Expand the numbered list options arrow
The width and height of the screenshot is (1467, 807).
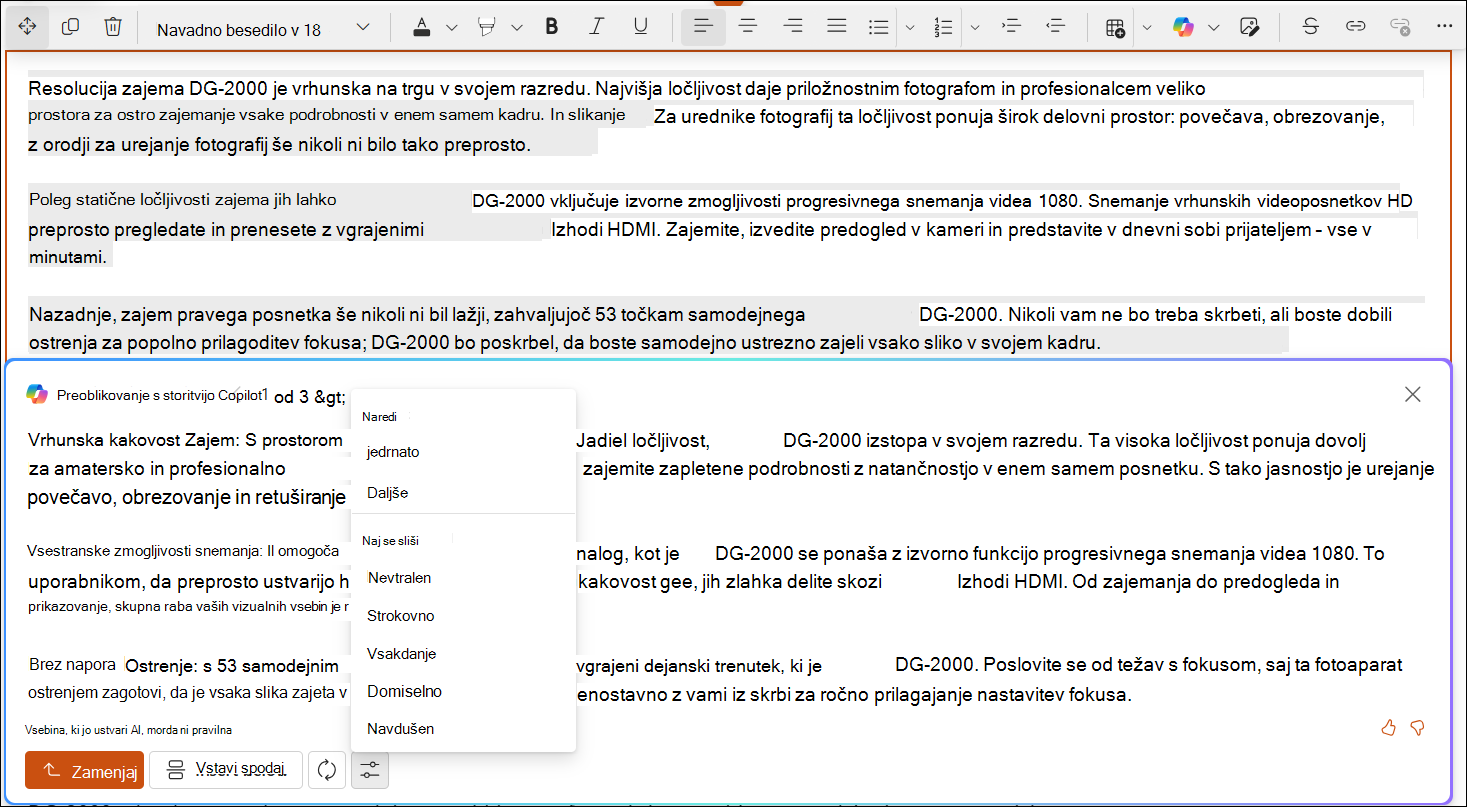(975, 27)
